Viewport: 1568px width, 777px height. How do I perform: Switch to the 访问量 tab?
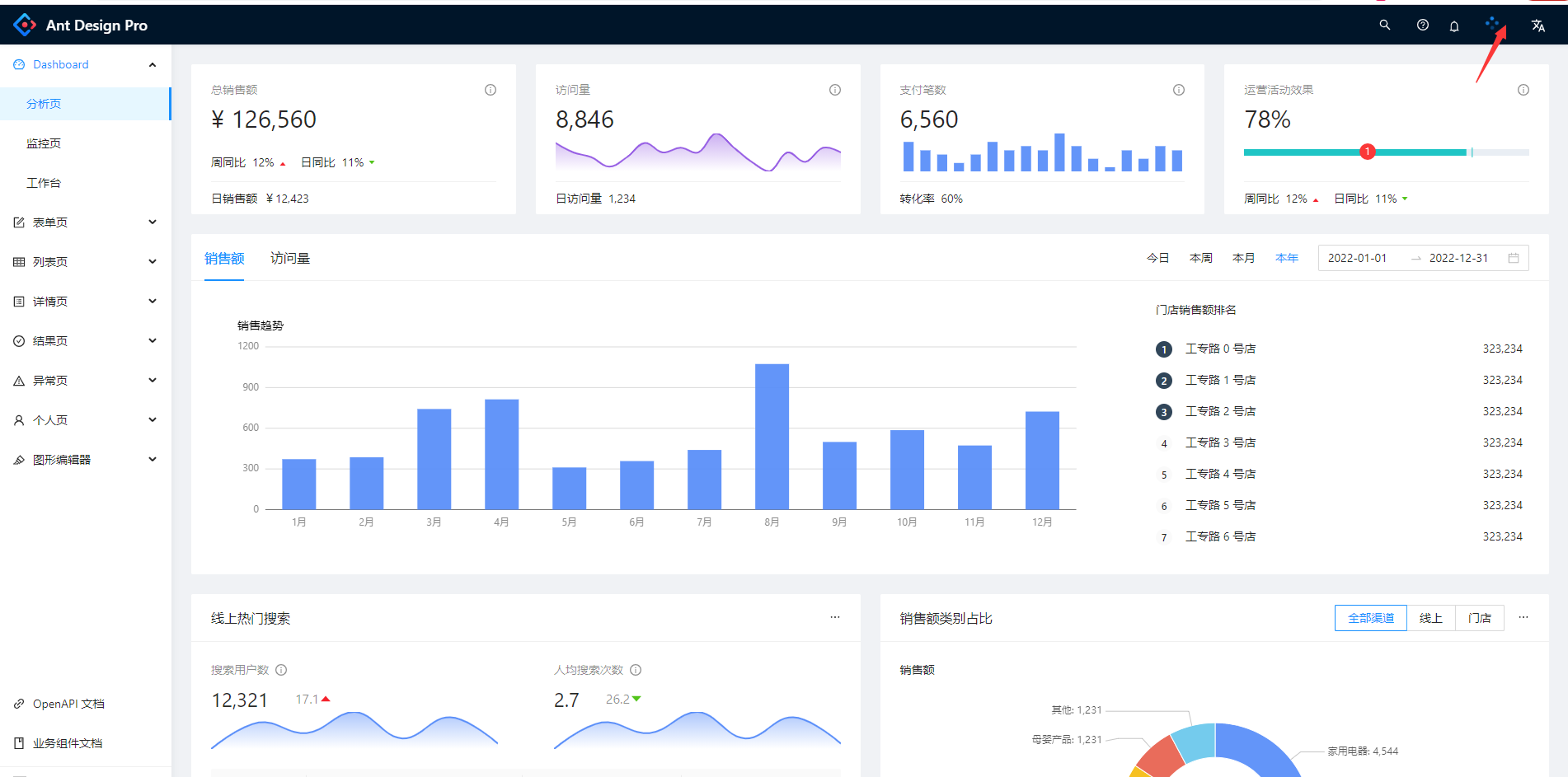290,259
